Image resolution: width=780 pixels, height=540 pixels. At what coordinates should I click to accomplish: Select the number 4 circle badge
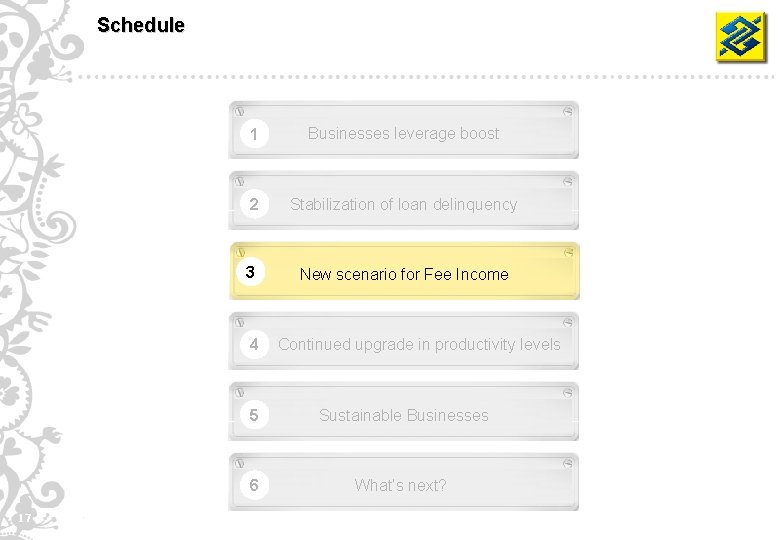pyautogui.click(x=254, y=344)
